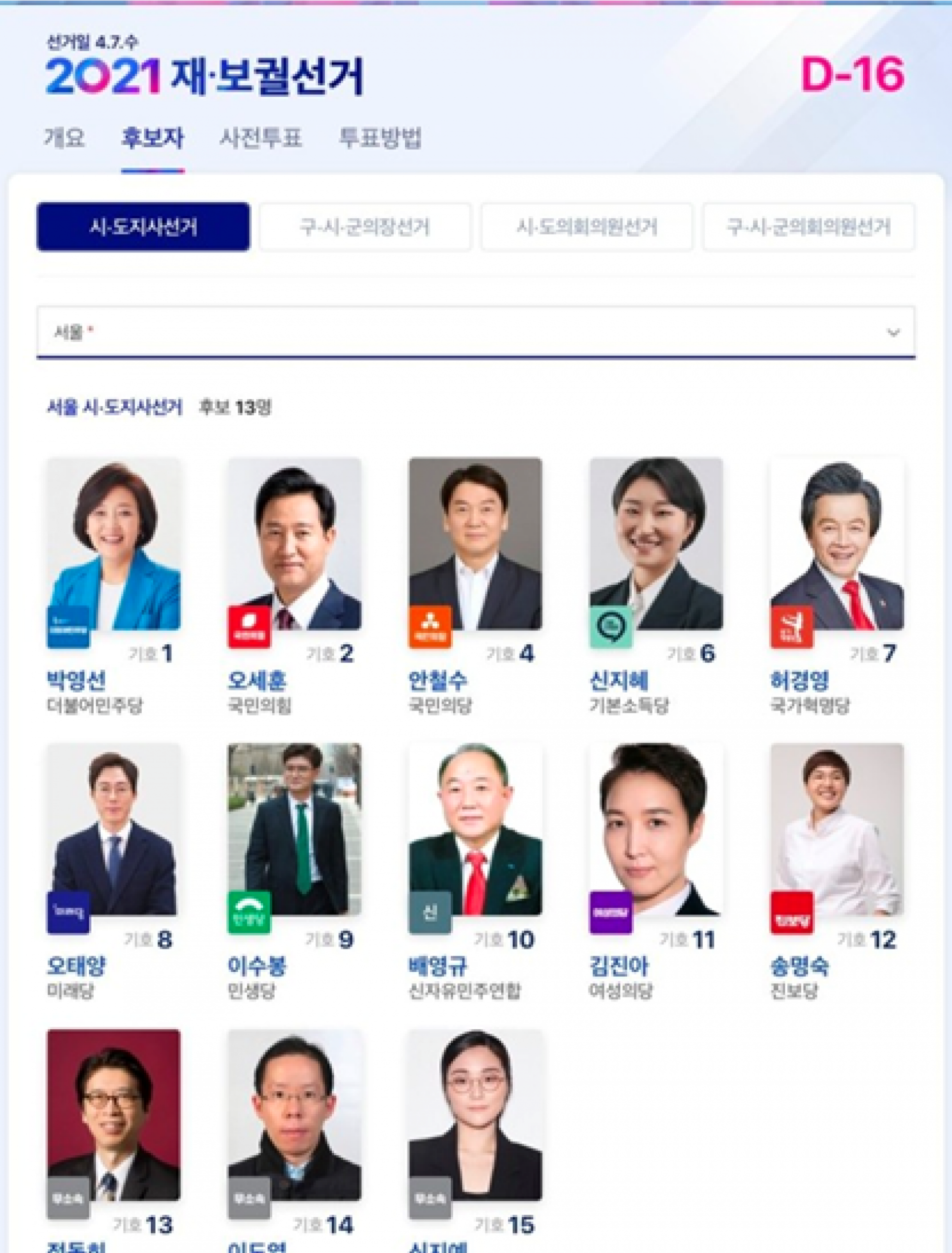Switch to the 개요 tab
This screenshot has width=952, height=1253.
(x=64, y=138)
